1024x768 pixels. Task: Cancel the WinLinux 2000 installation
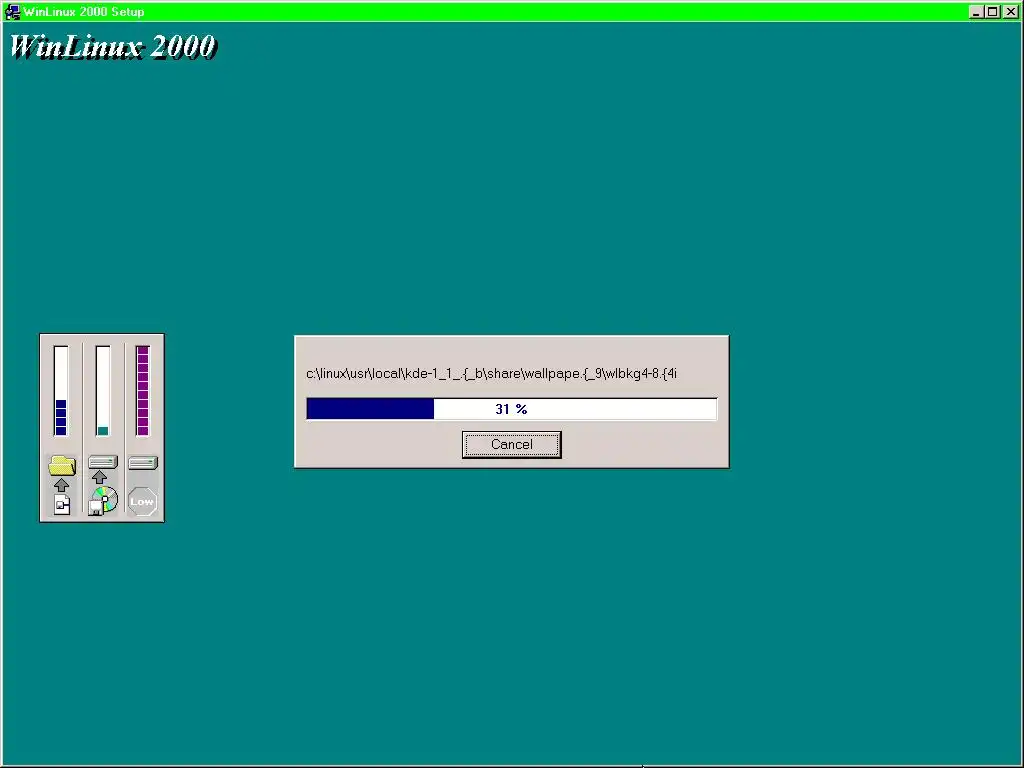(x=511, y=445)
